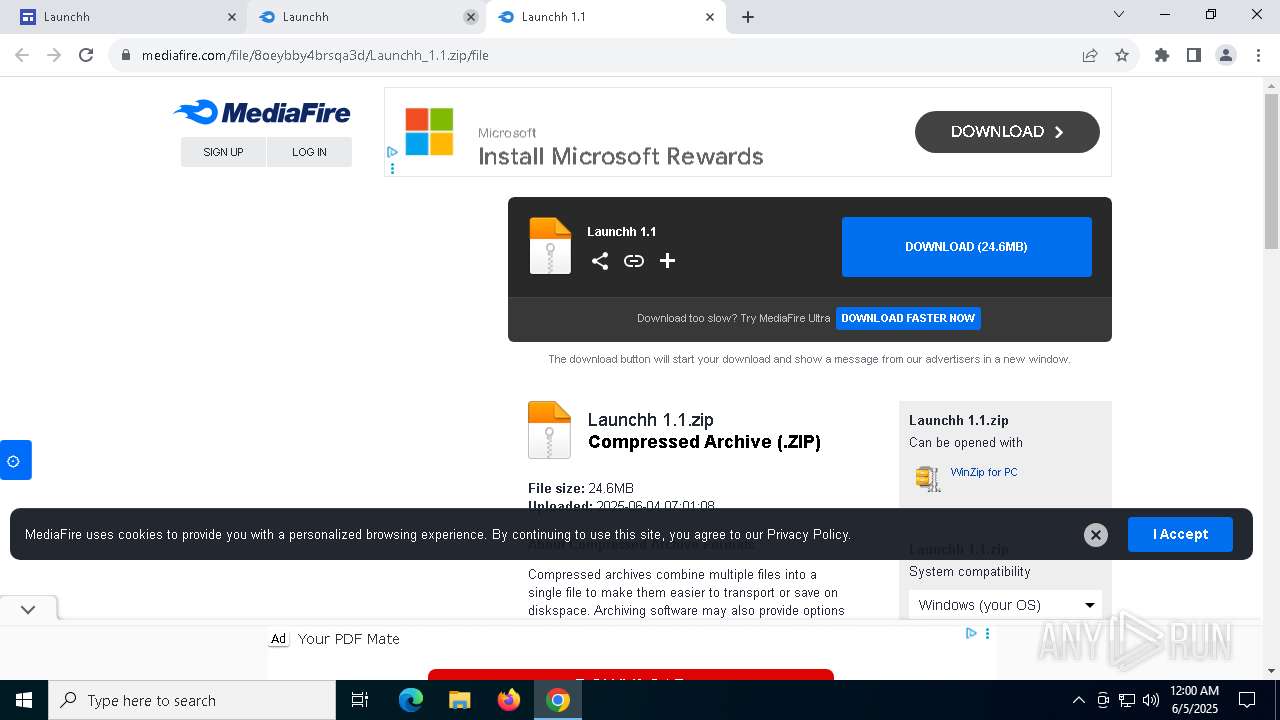Share this page from address bar
This screenshot has height=720, width=1280.
click(1090, 56)
